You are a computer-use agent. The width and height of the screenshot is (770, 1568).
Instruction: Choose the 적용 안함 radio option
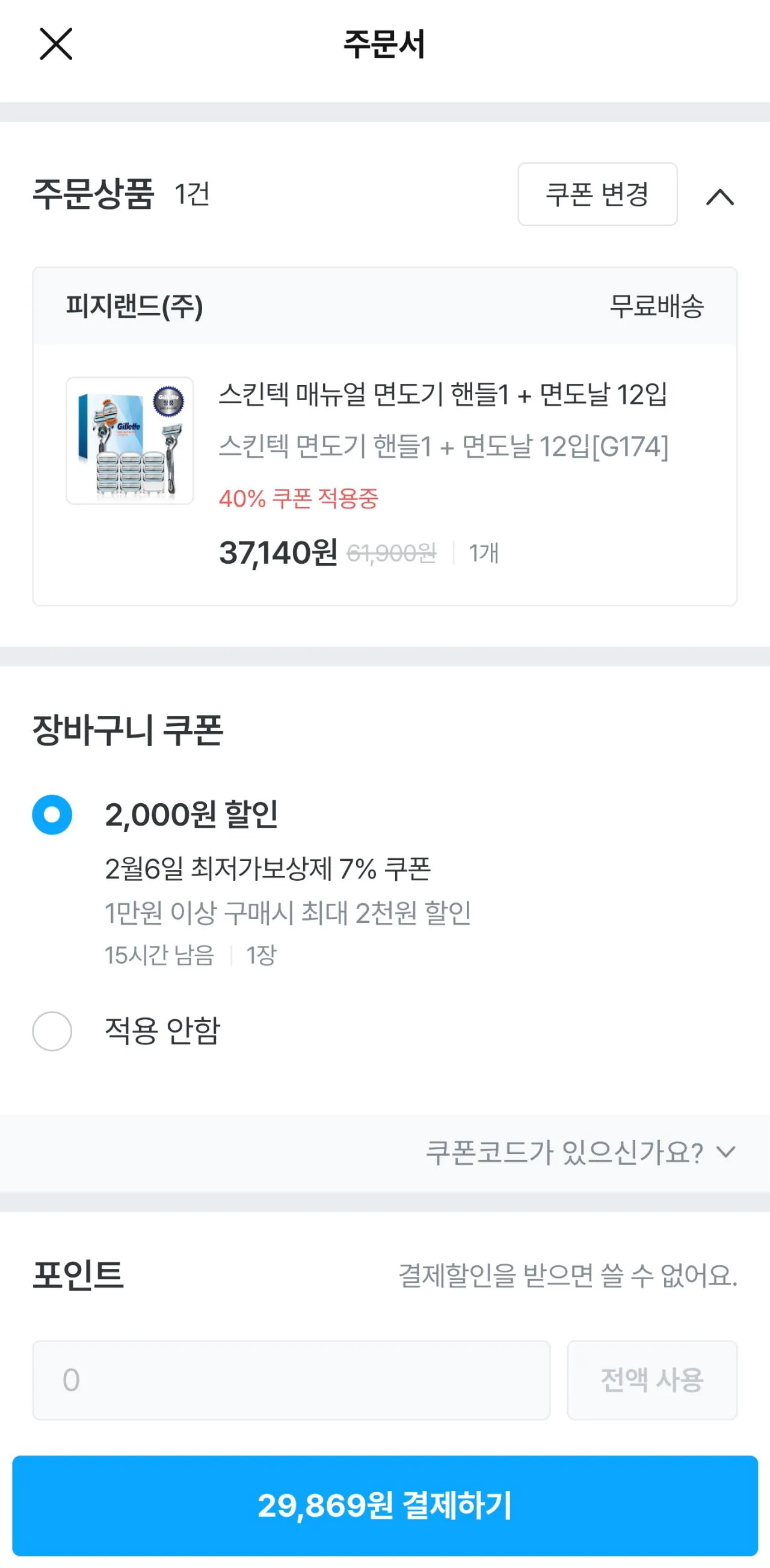(x=52, y=1031)
